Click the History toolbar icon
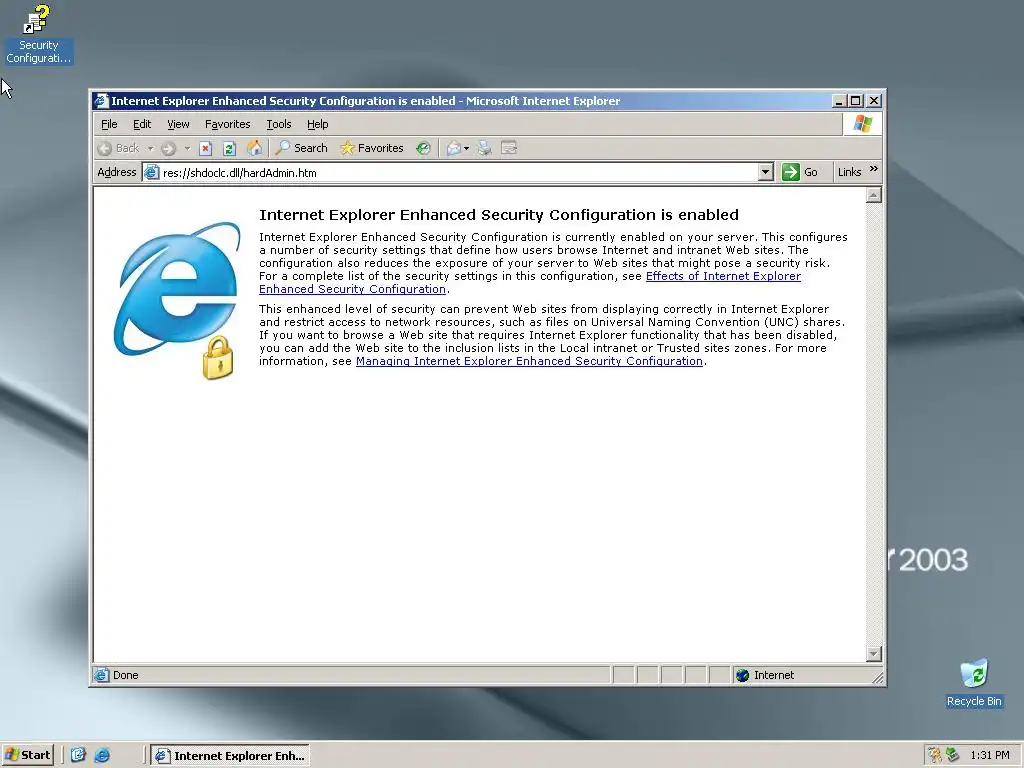The image size is (1024, 768). [423, 148]
